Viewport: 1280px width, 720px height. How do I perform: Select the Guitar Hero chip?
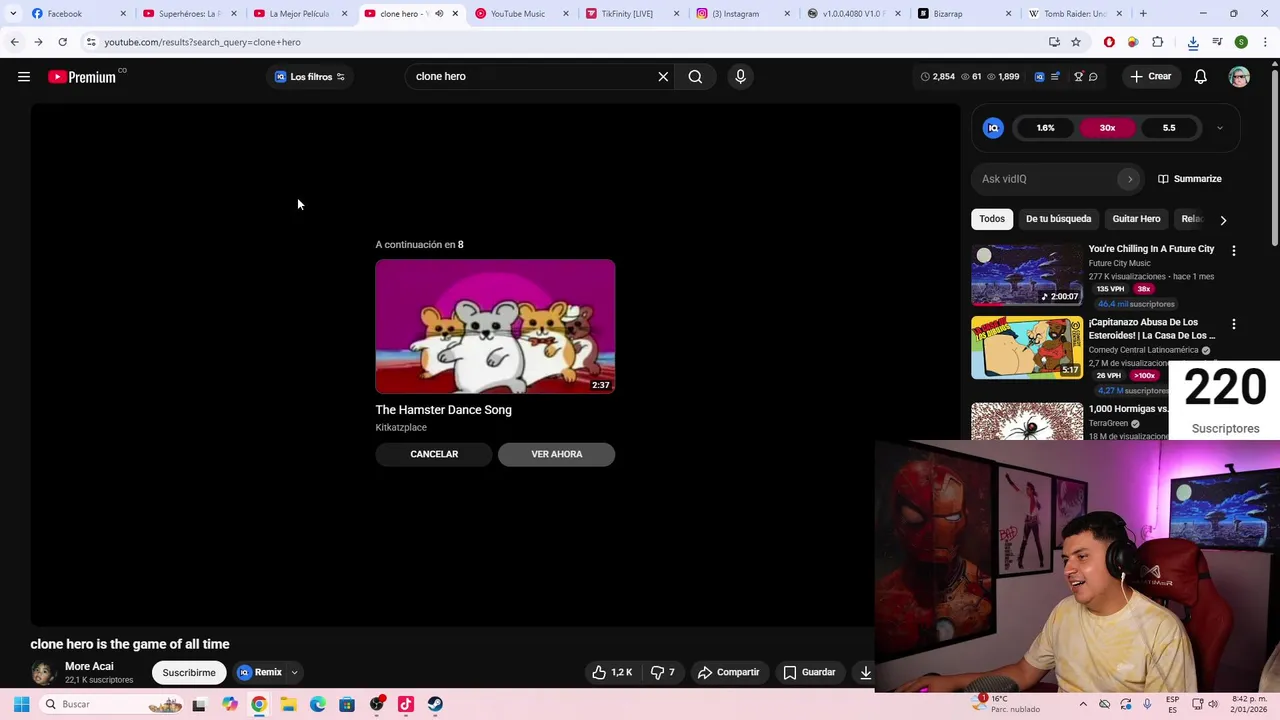[1136, 219]
